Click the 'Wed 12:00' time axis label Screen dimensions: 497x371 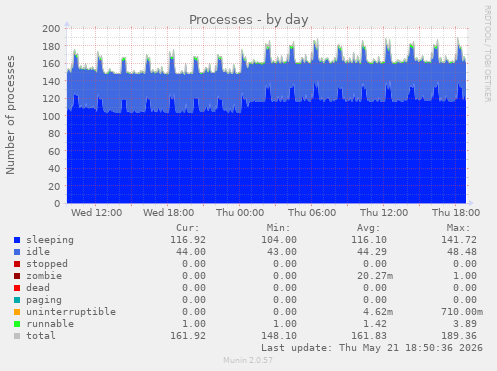pyautogui.click(x=96, y=213)
